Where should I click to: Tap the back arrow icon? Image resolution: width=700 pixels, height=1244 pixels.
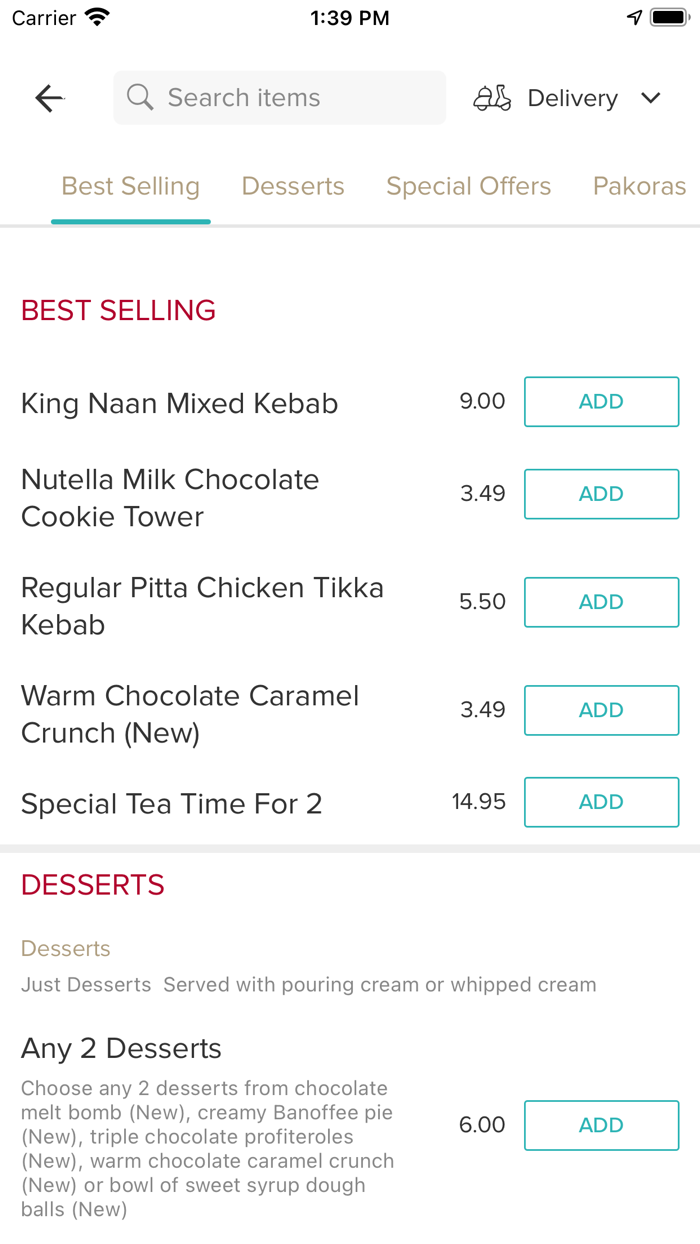49,98
